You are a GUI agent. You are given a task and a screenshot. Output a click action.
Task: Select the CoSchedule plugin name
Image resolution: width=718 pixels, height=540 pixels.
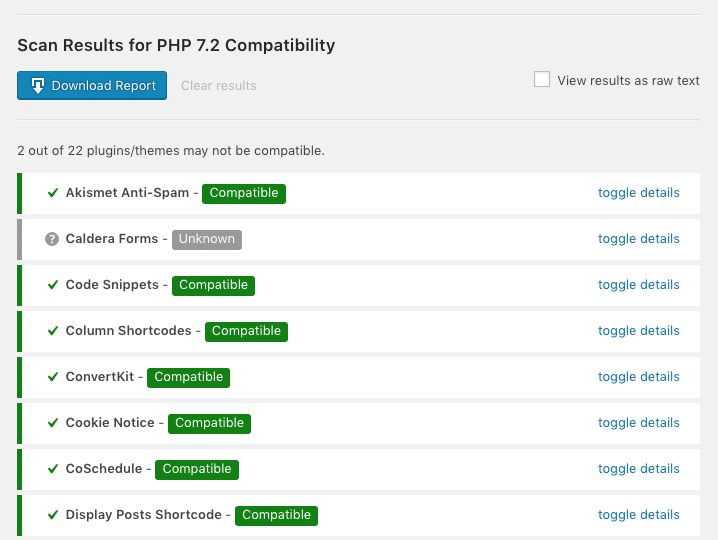click(104, 469)
